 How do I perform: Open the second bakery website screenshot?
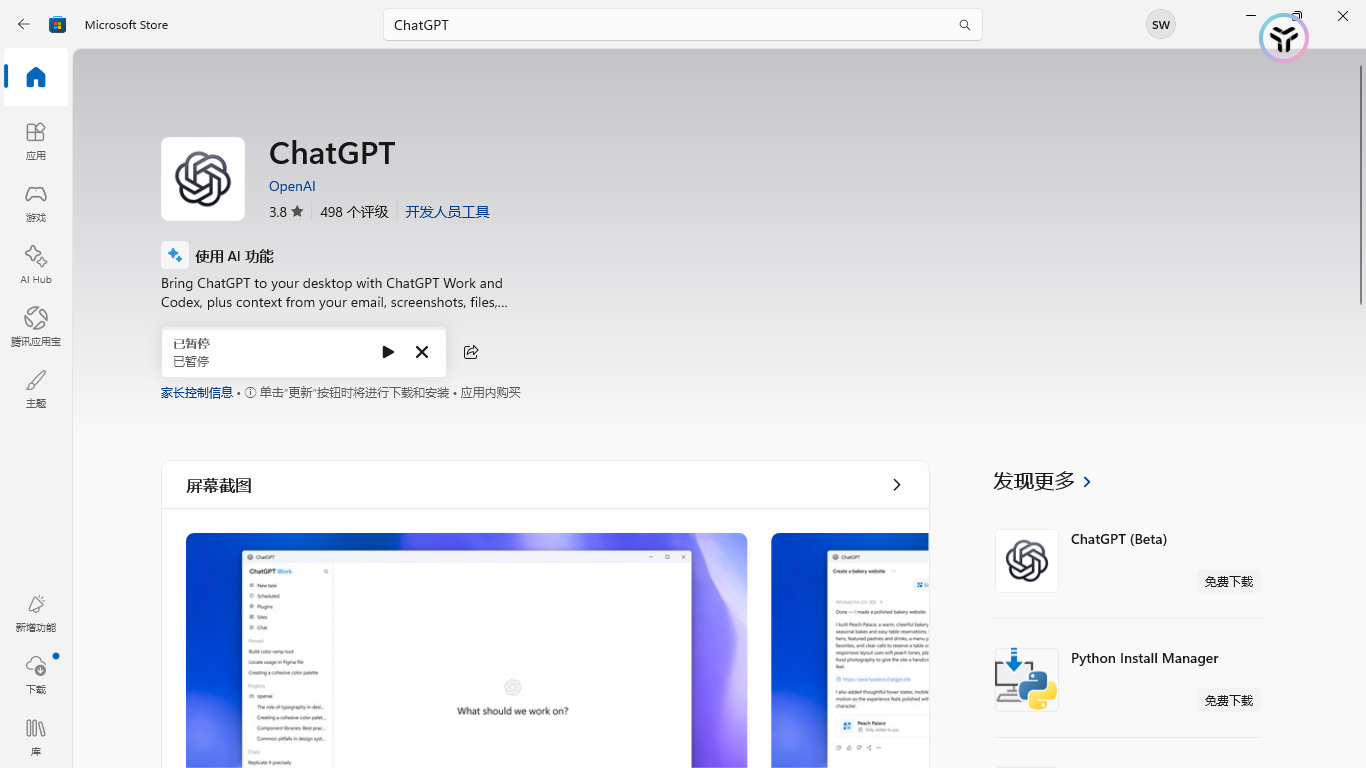point(850,650)
